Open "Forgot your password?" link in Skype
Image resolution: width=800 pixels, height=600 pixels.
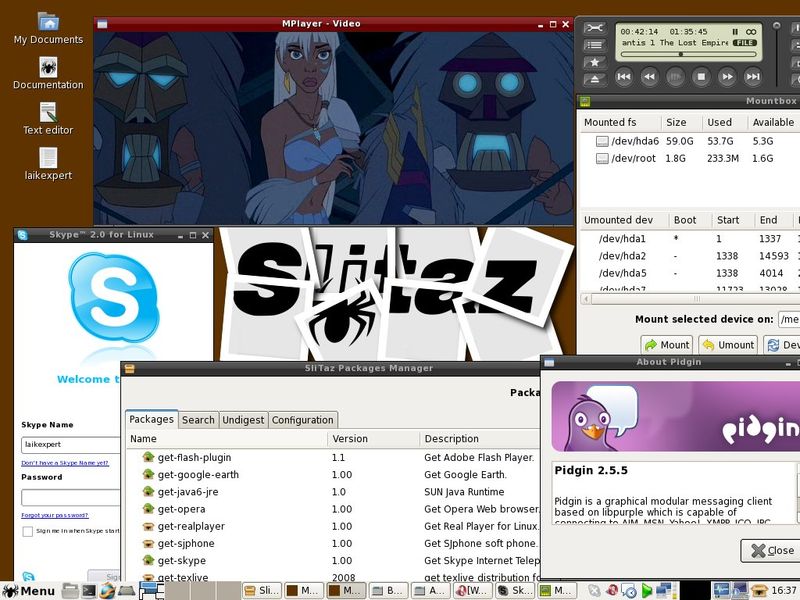pos(55,515)
